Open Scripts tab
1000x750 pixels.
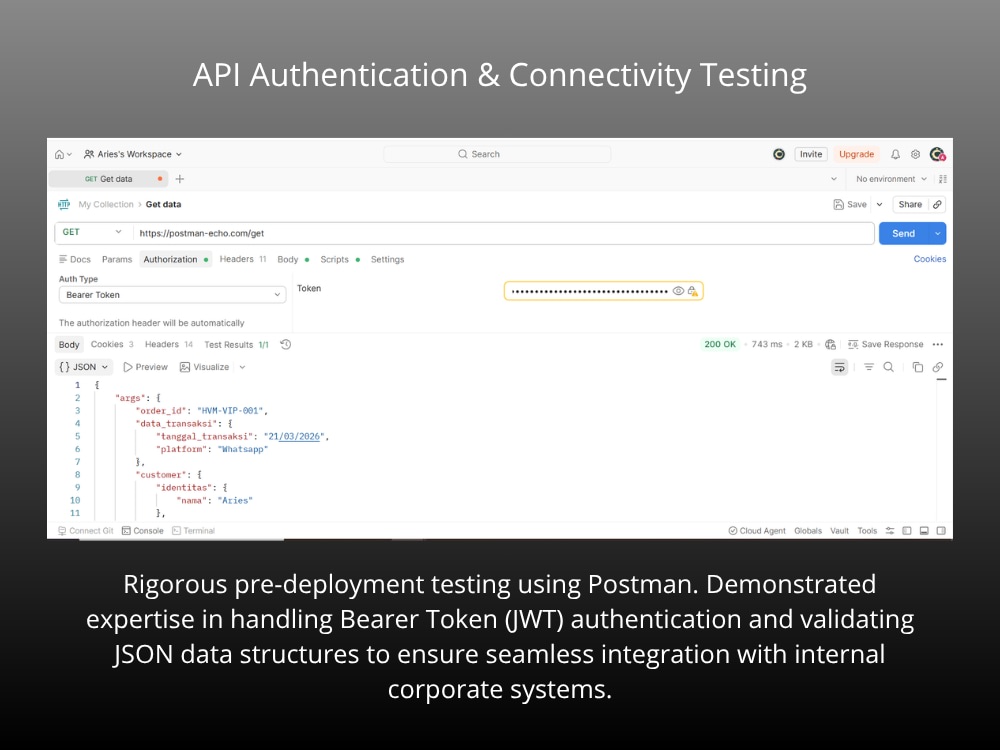(x=340, y=260)
